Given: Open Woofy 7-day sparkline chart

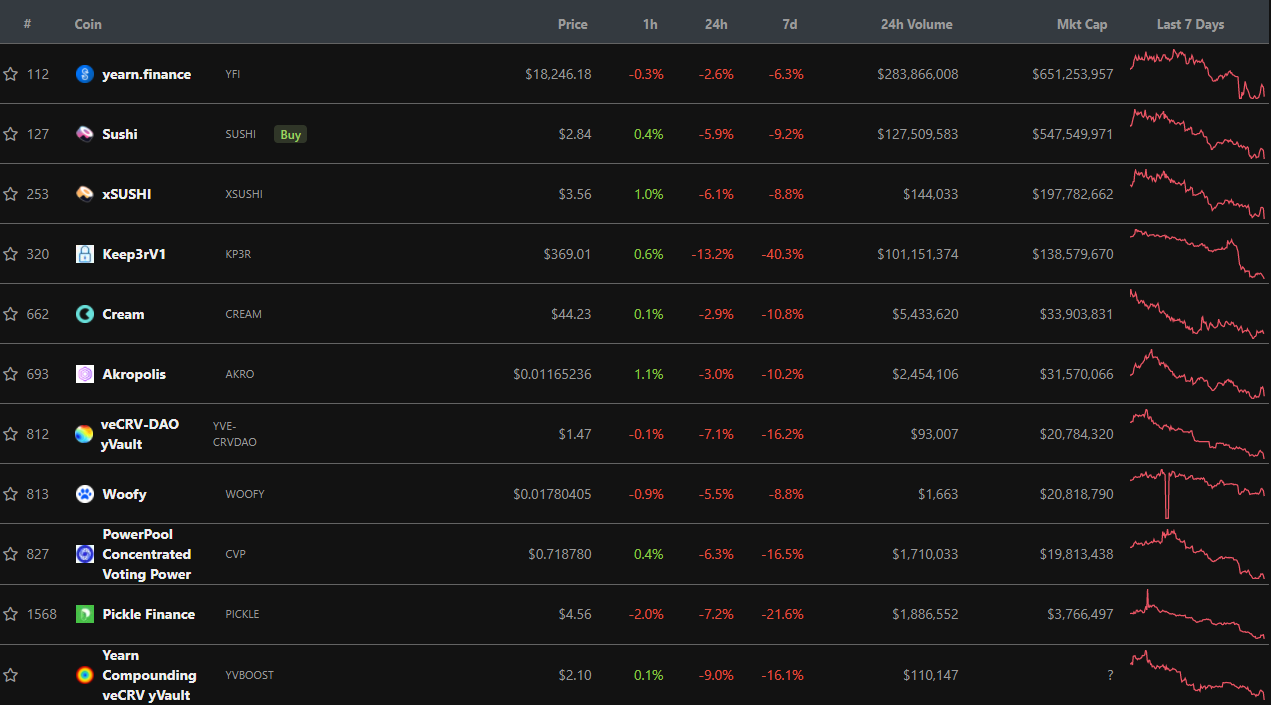Looking at the screenshot, I should (x=1197, y=494).
